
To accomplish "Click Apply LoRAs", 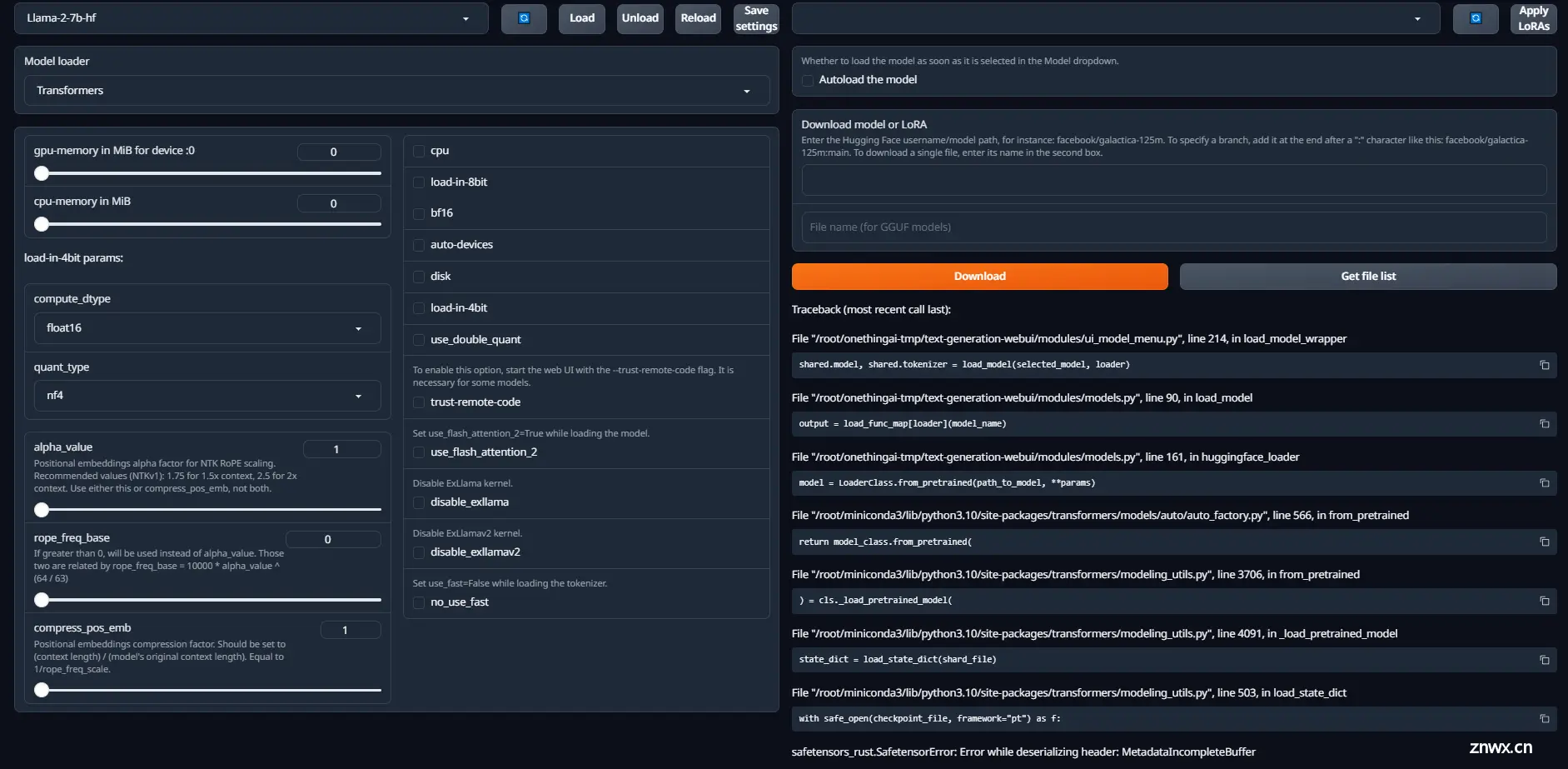I will tap(1534, 18).
